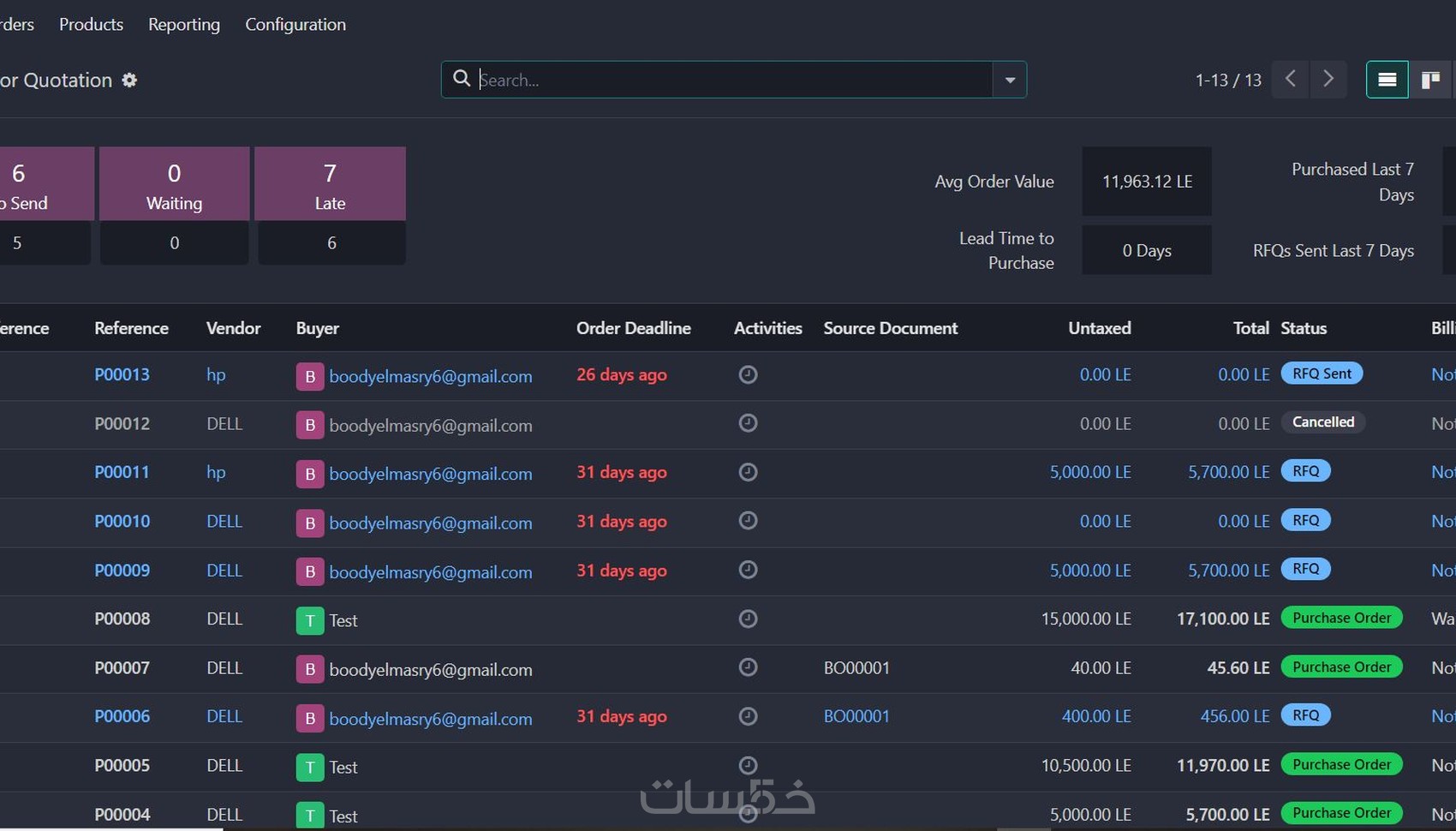
Task: Click the 1-13 / 13 pager counter
Action: tap(1228, 80)
